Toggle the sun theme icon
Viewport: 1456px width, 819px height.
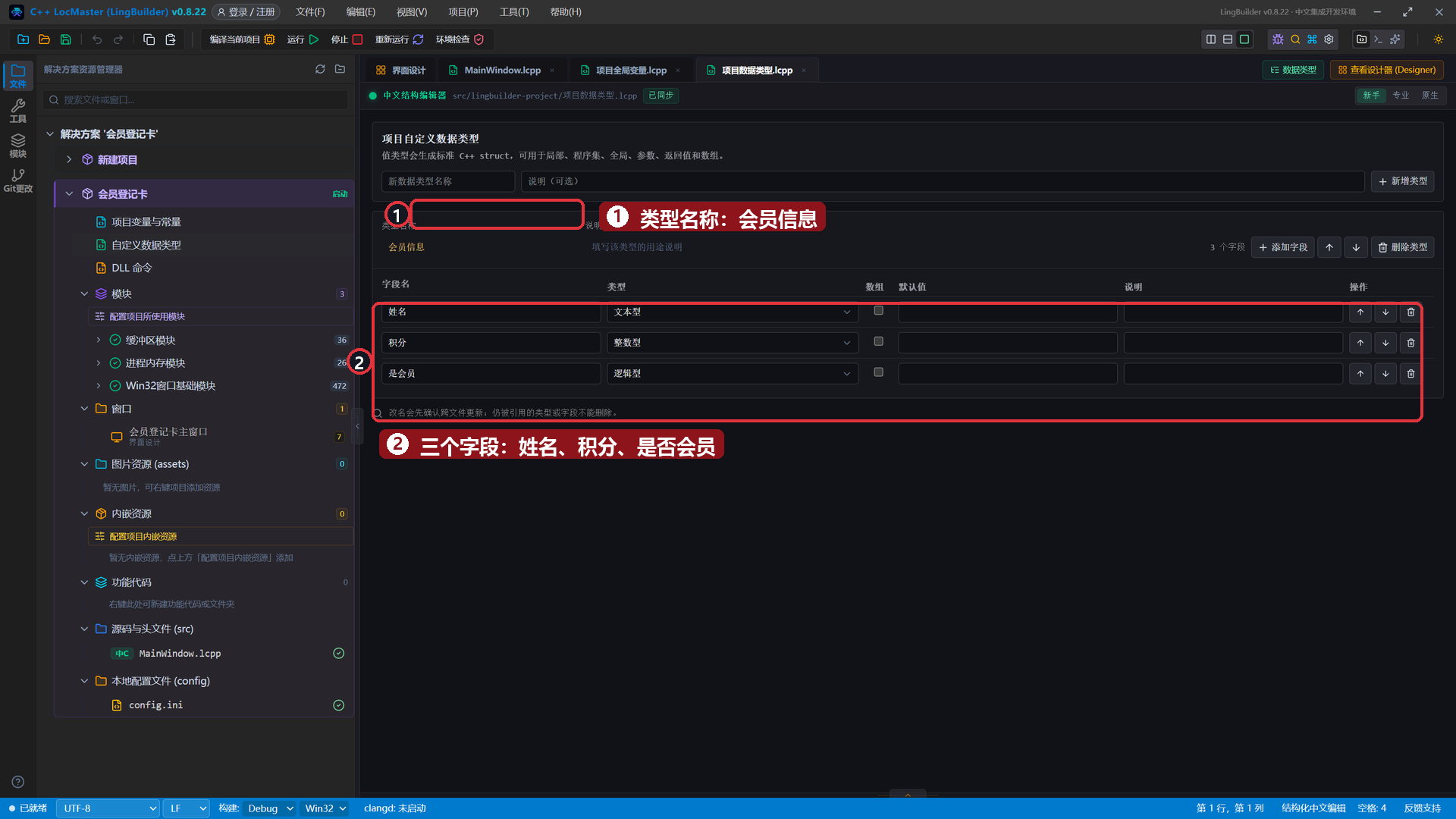(x=1438, y=39)
